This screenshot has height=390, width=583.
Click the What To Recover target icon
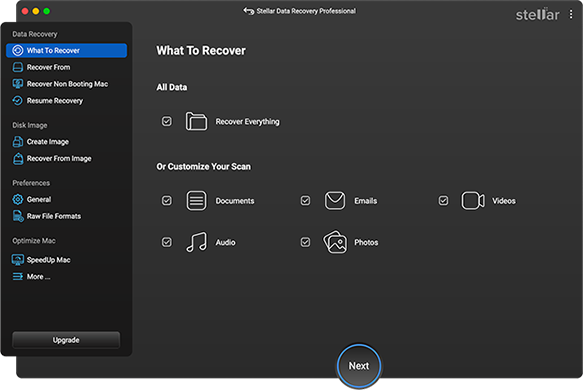(x=17, y=51)
